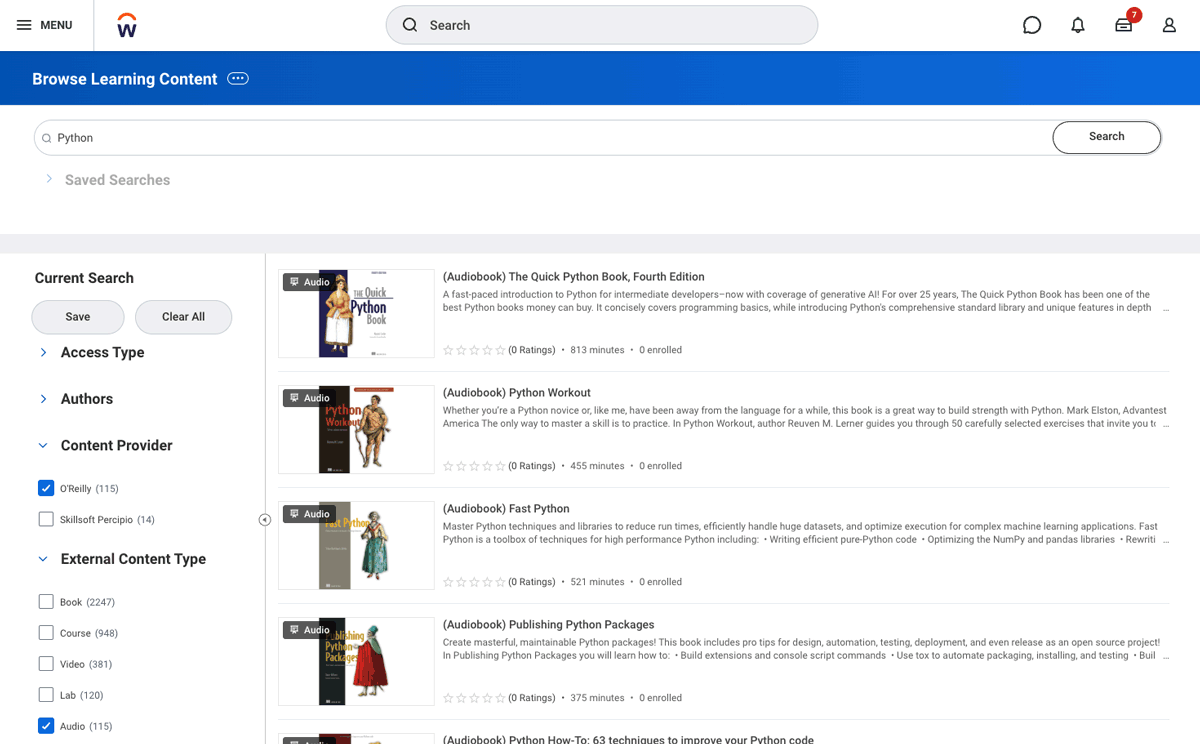Click Current Search heading
This screenshot has height=744, width=1200.
(x=84, y=278)
